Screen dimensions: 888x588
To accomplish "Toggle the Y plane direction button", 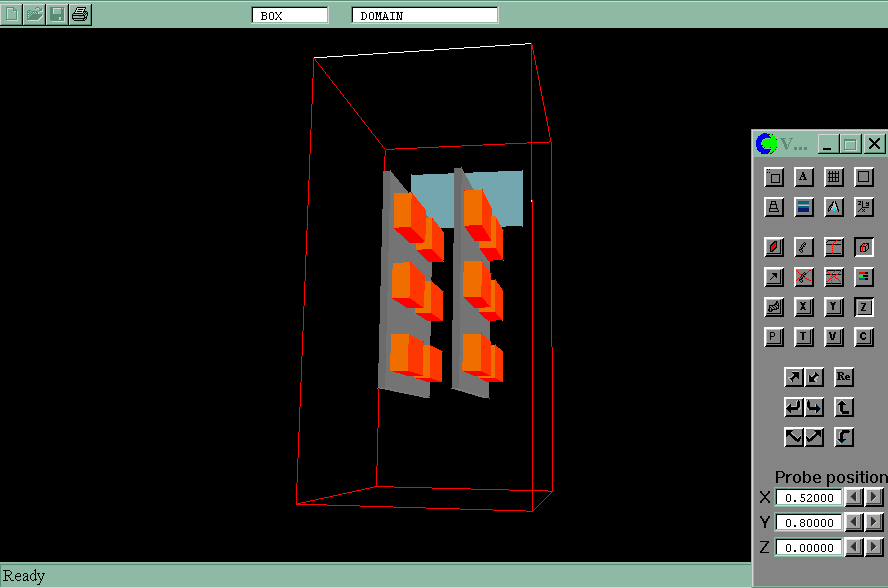I will 834,307.
